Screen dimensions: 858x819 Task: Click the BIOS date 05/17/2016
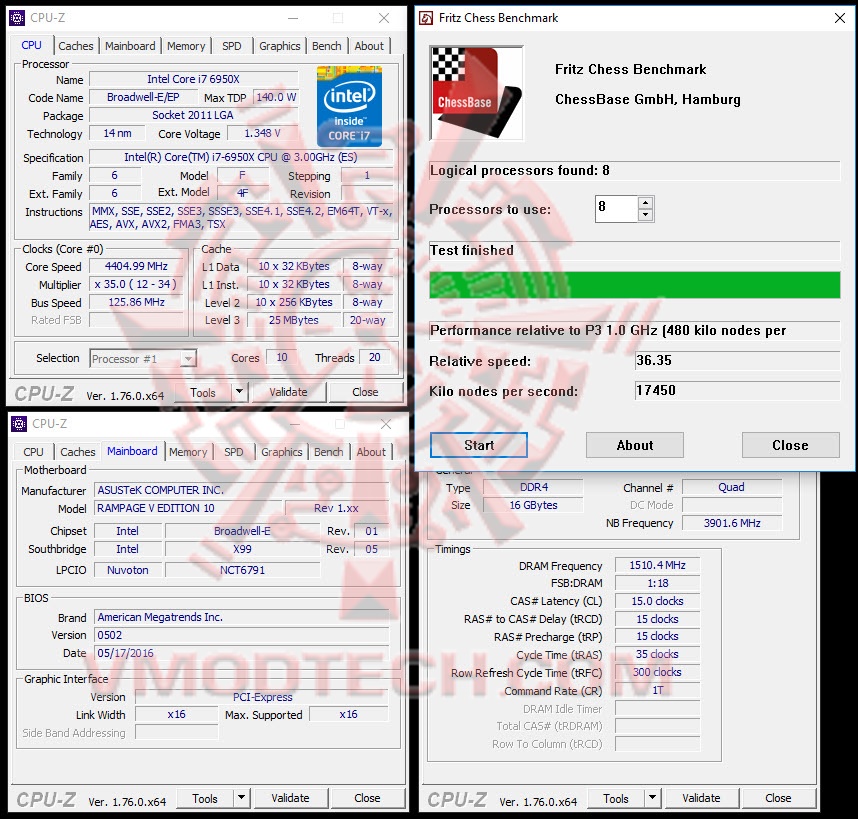click(242, 653)
